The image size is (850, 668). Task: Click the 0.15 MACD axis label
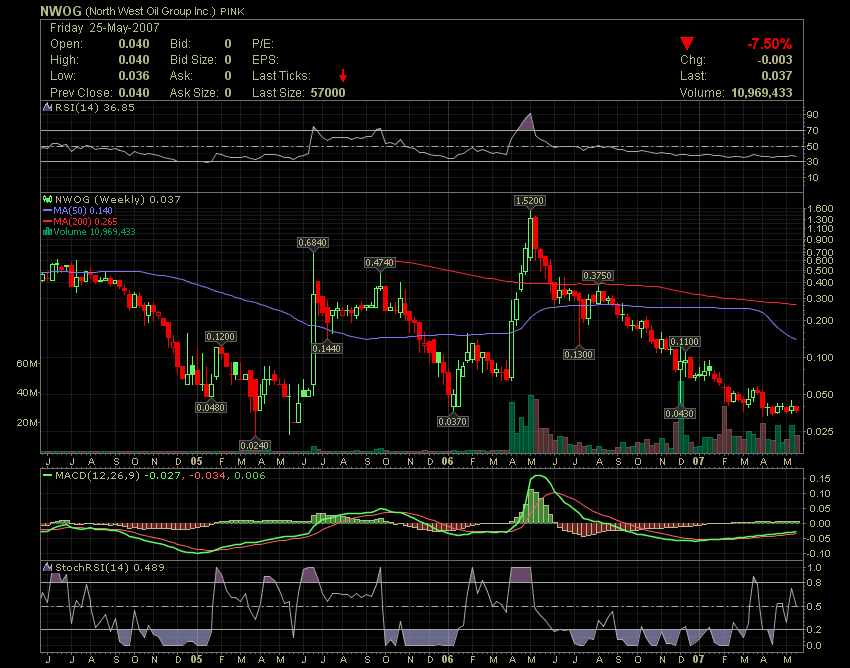pyautogui.click(x=820, y=478)
